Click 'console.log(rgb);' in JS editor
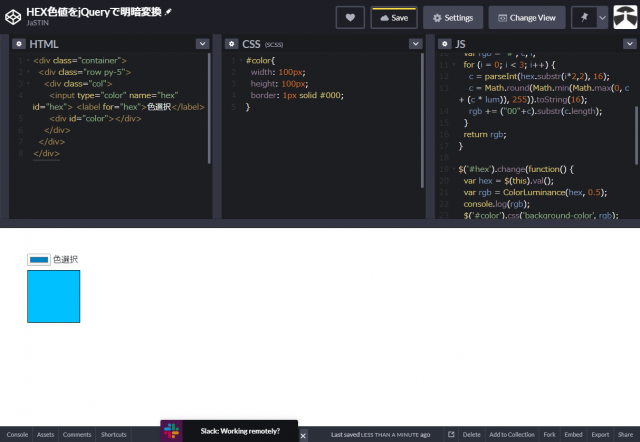The height and width of the screenshot is (442, 640). [x=496, y=204]
